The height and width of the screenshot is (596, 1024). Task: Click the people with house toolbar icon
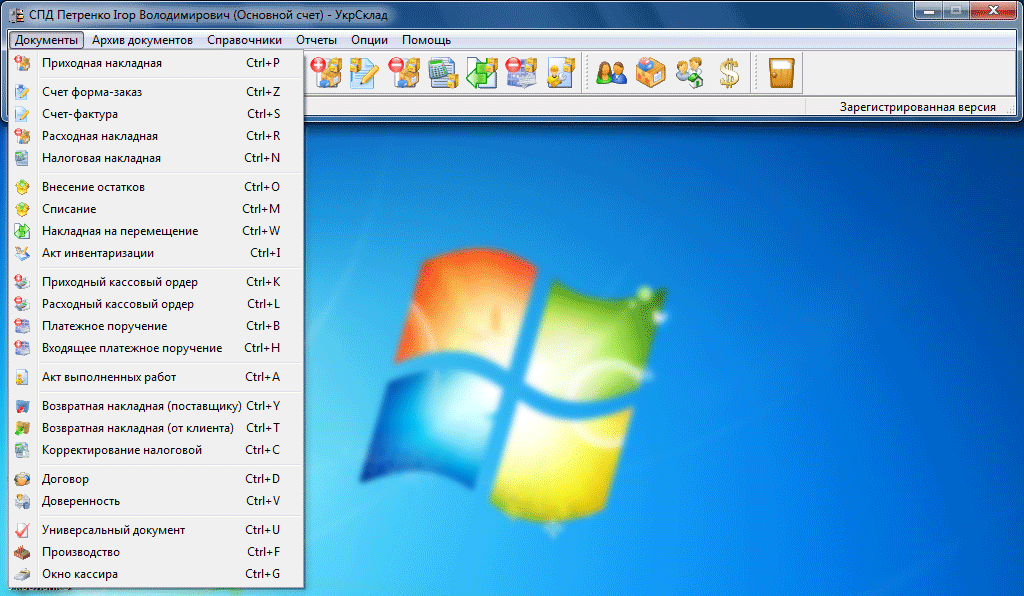pyautogui.click(x=689, y=72)
